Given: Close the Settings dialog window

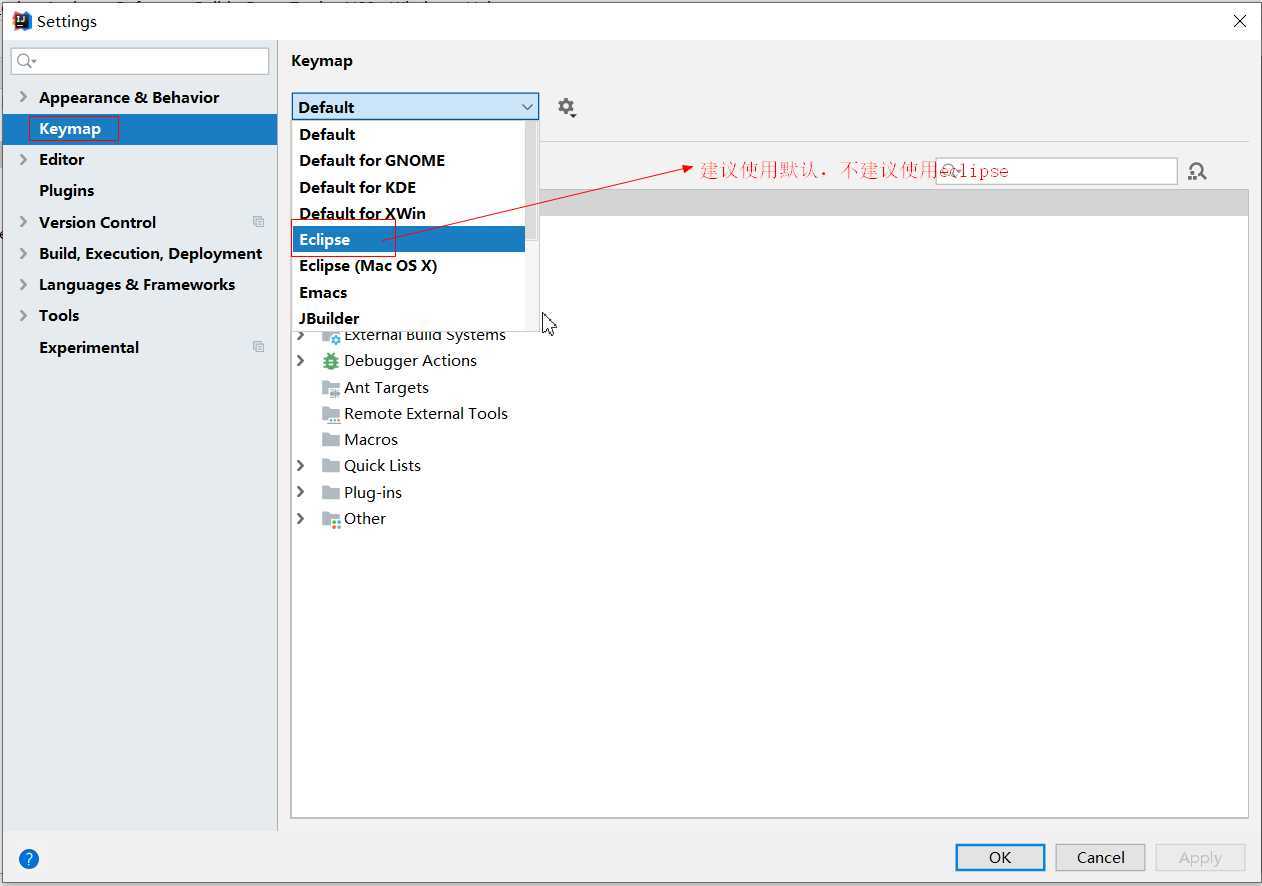Looking at the screenshot, I should (x=1240, y=21).
